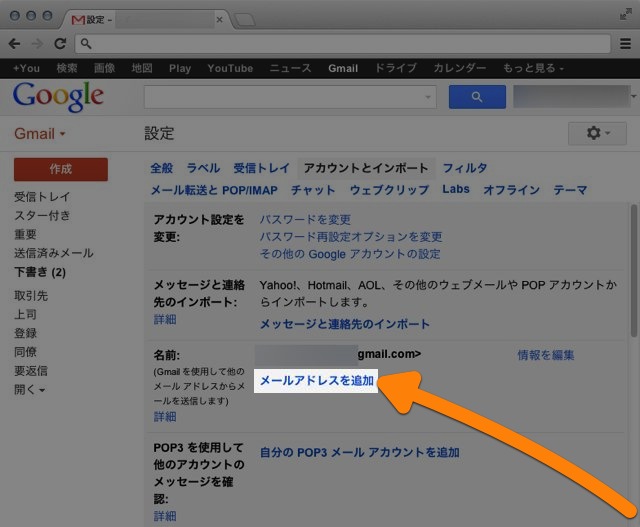Click the blue Google search button
The width and height of the screenshot is (640, 527).
point(477,97)
